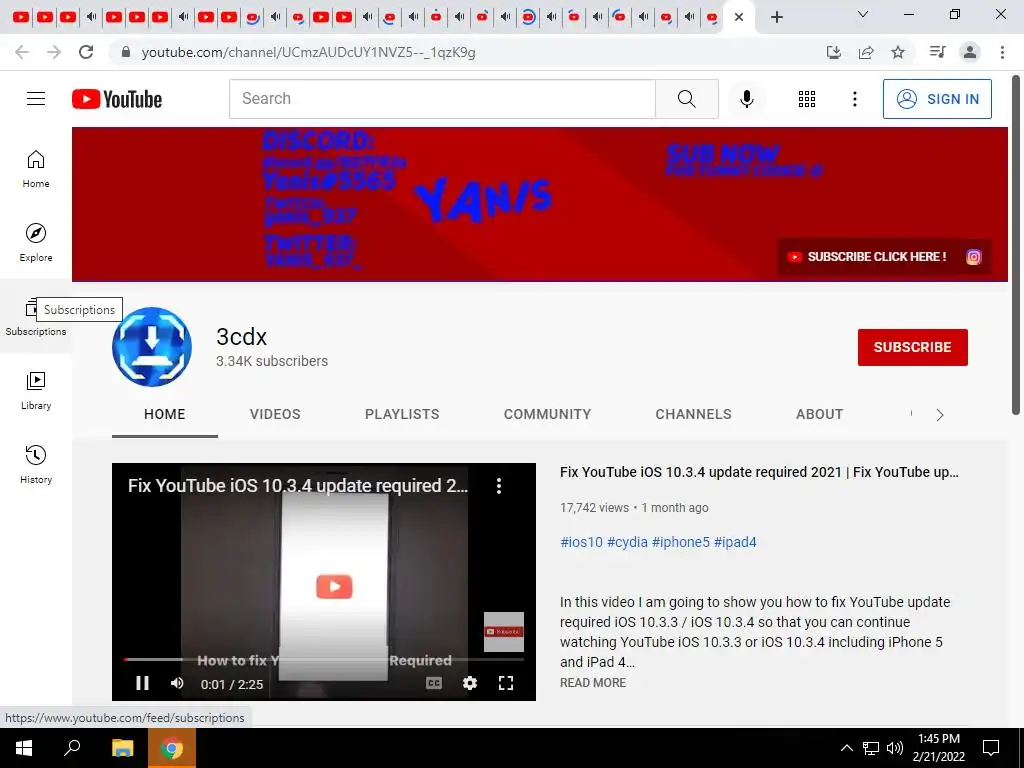The height and width of the screenshot is (768, 1024).
Task: Show hidden system tray icons
Action: point(846,748)
